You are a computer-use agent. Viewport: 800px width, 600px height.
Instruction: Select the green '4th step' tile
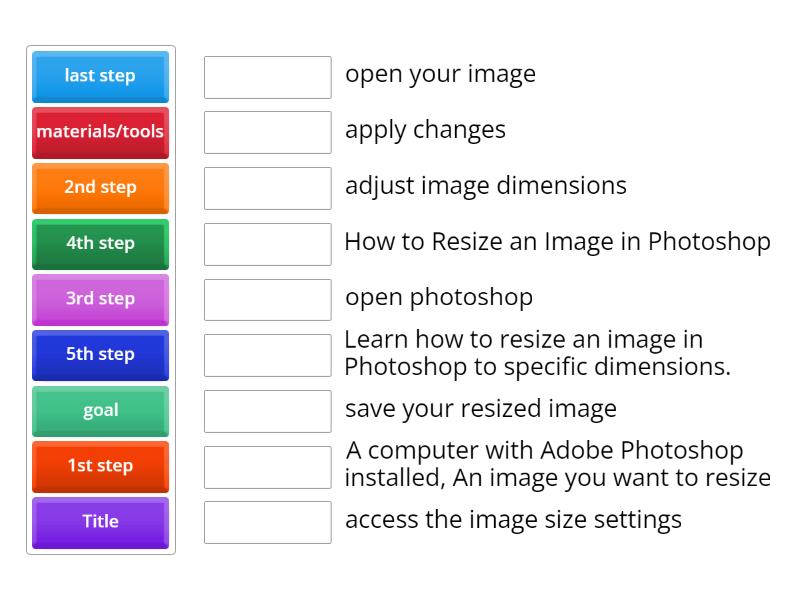point(100,243)
